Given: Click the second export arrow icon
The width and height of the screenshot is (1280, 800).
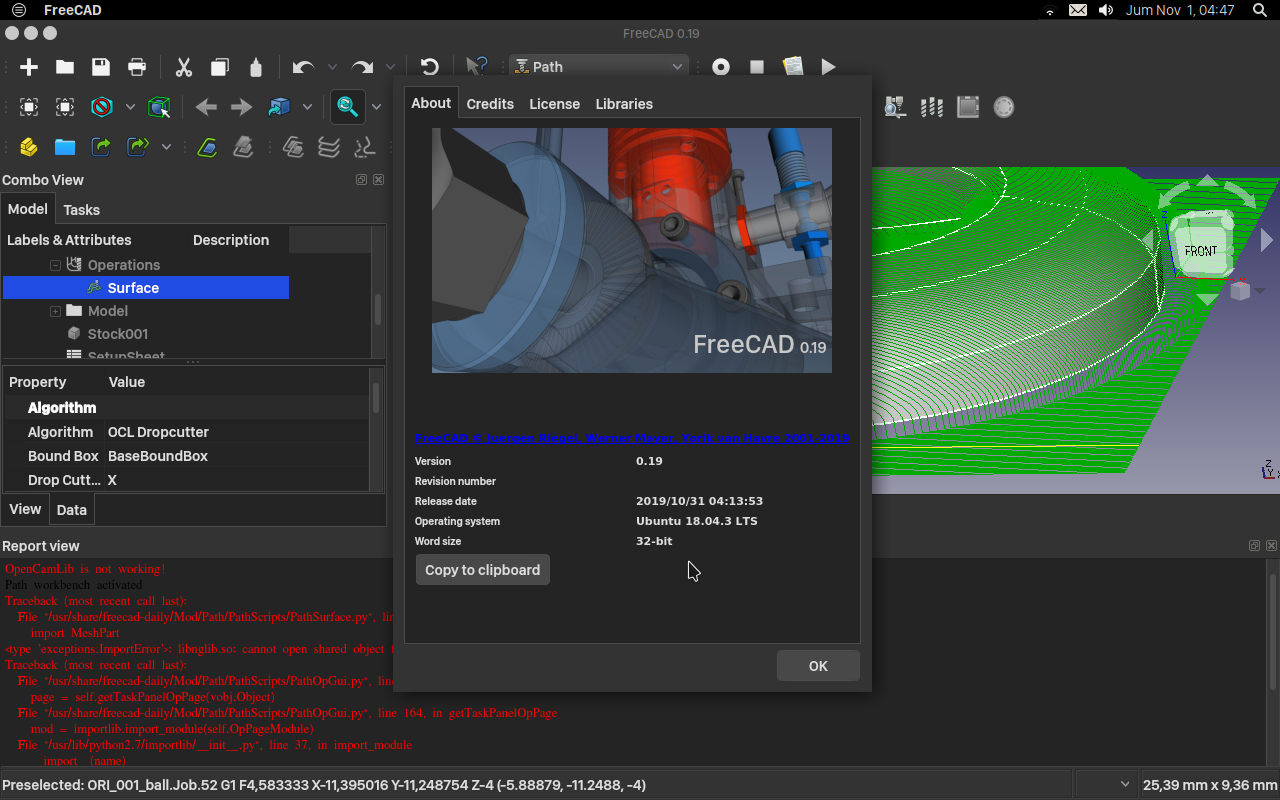Looking at the screenshot, I should (x=138, y=147).
